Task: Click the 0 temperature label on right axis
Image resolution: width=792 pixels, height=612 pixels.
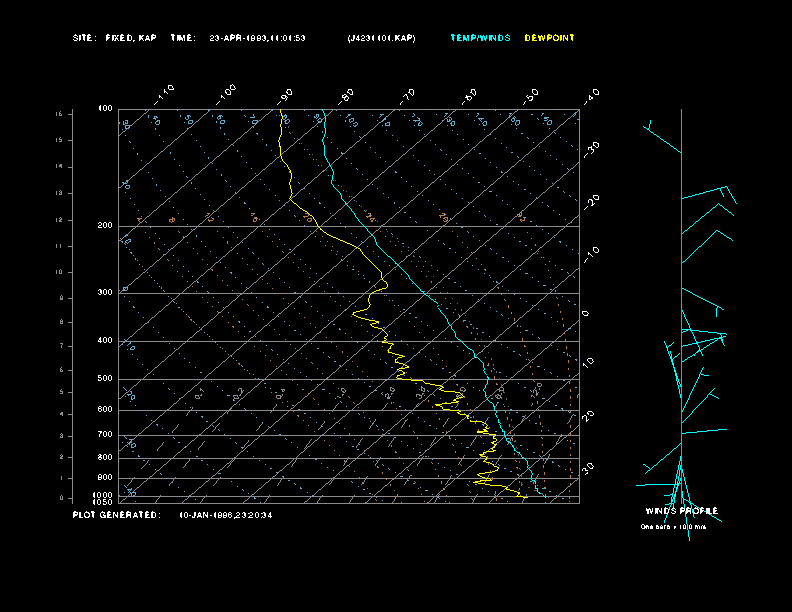Action: coord(586,313)
